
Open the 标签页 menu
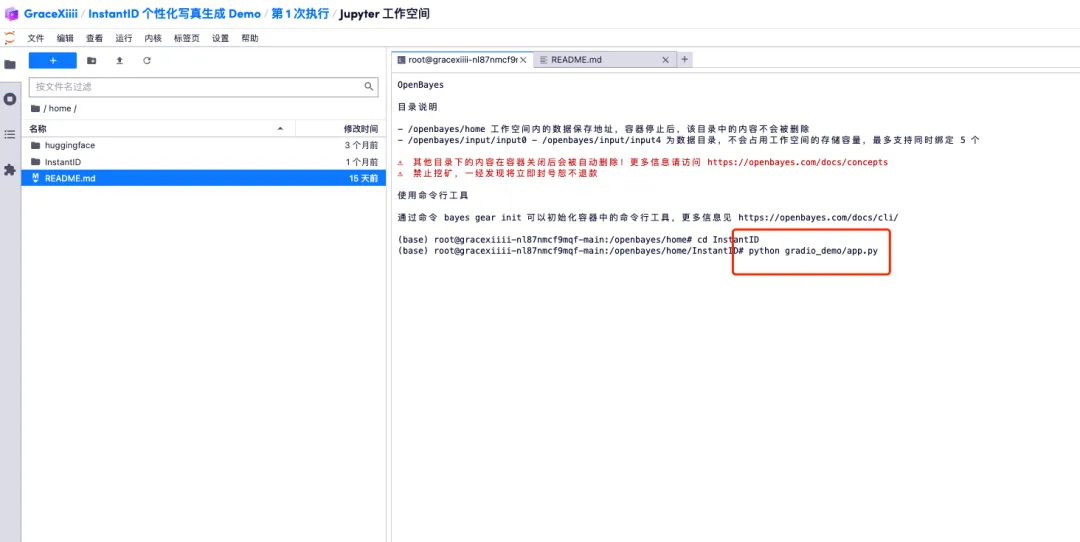coord(187,39)
